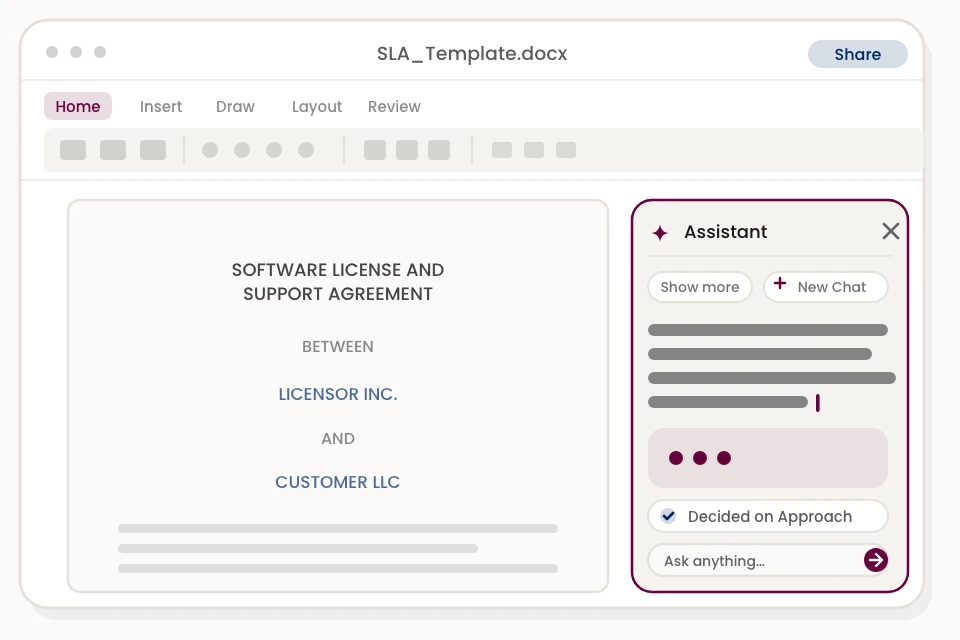Open the Home ribbon tab
960x640 pixels.
(78, 106)
